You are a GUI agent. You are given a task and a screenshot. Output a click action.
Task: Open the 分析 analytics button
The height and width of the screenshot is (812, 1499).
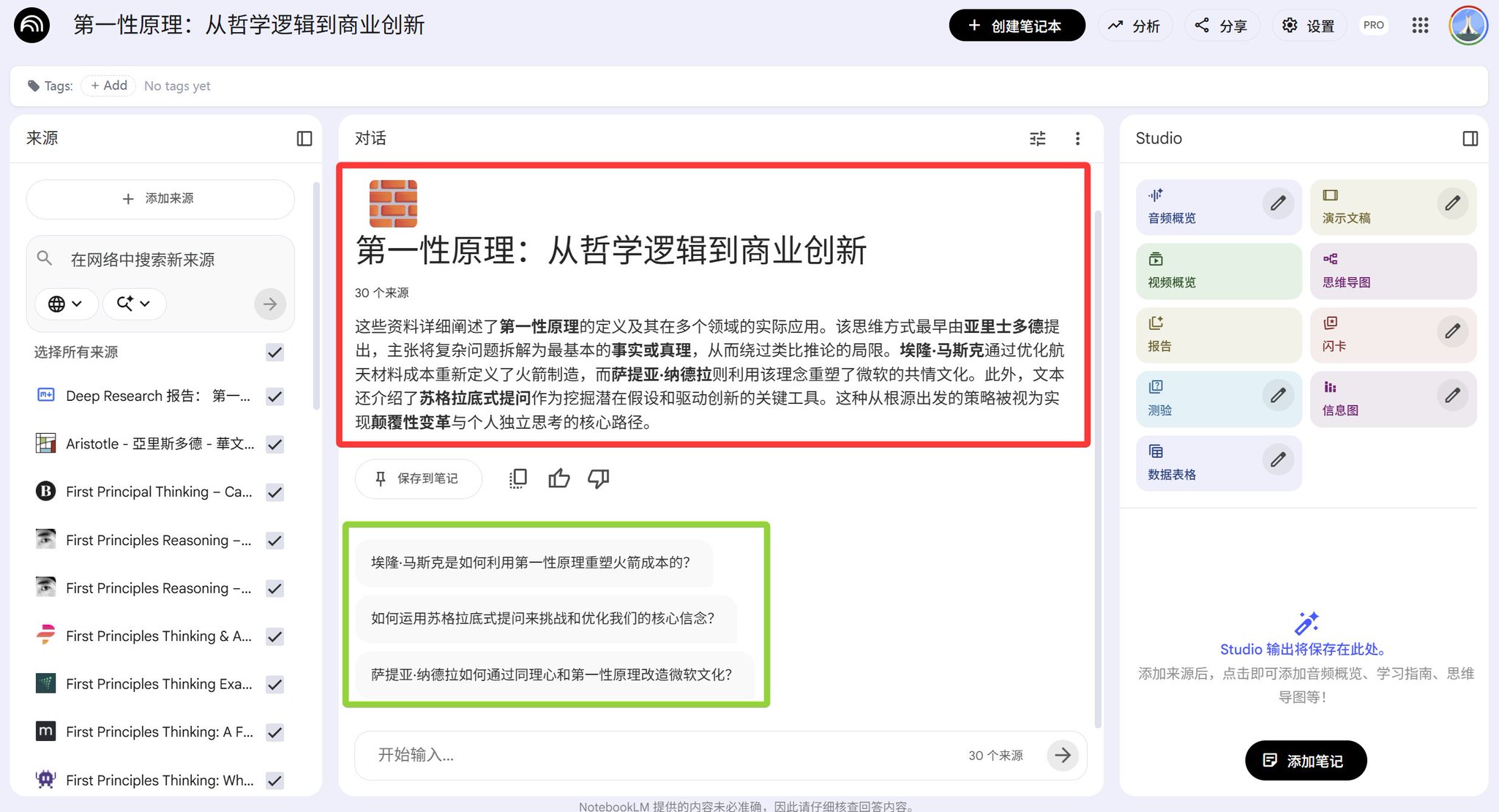[1134, 26]
